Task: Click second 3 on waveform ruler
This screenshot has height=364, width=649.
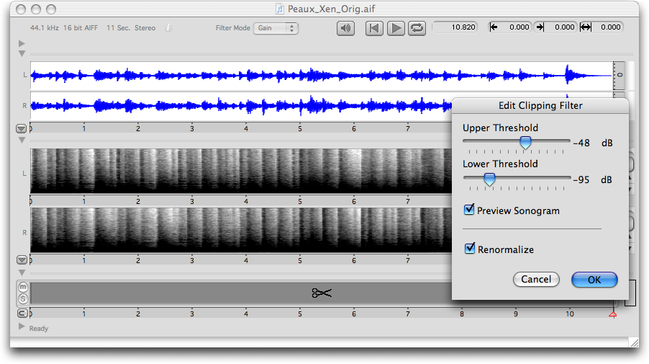Action: (x=192, y=129)
